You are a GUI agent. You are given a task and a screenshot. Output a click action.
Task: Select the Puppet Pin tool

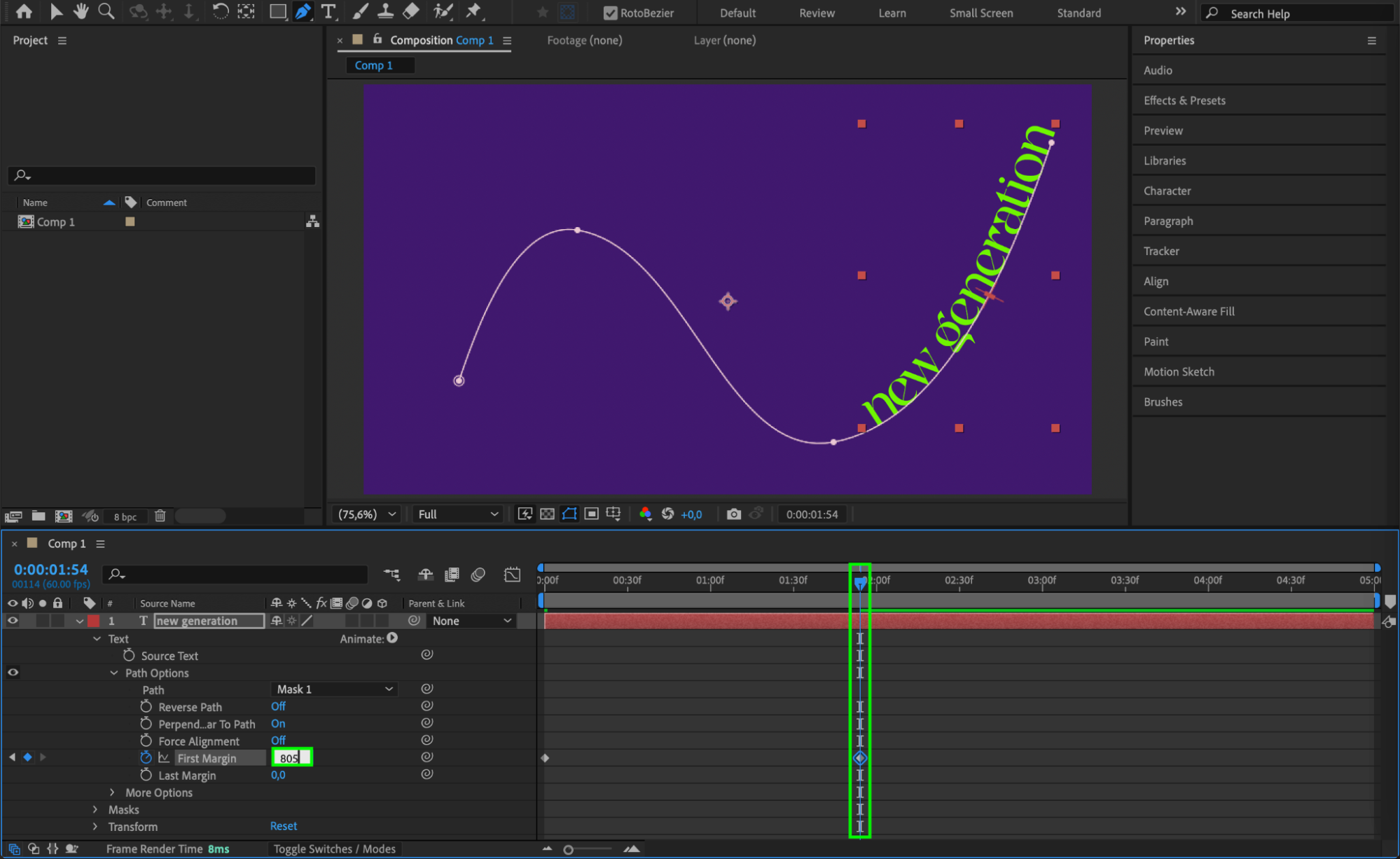click(474, 11)
